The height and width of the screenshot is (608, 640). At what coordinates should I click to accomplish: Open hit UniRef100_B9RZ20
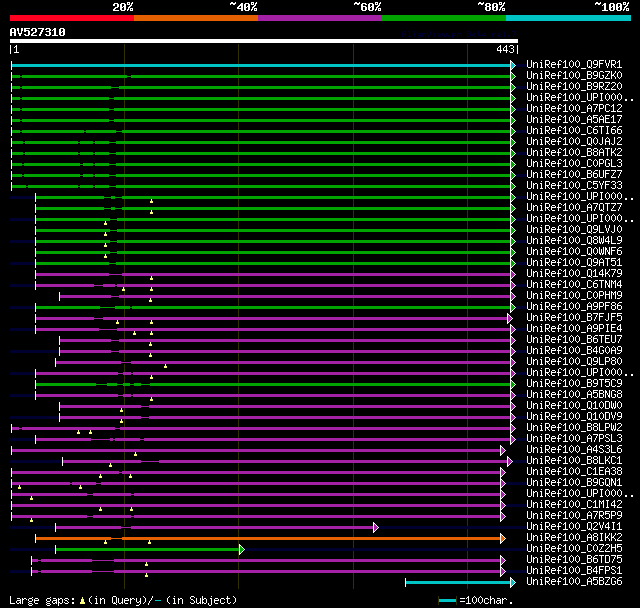(574, 87)
